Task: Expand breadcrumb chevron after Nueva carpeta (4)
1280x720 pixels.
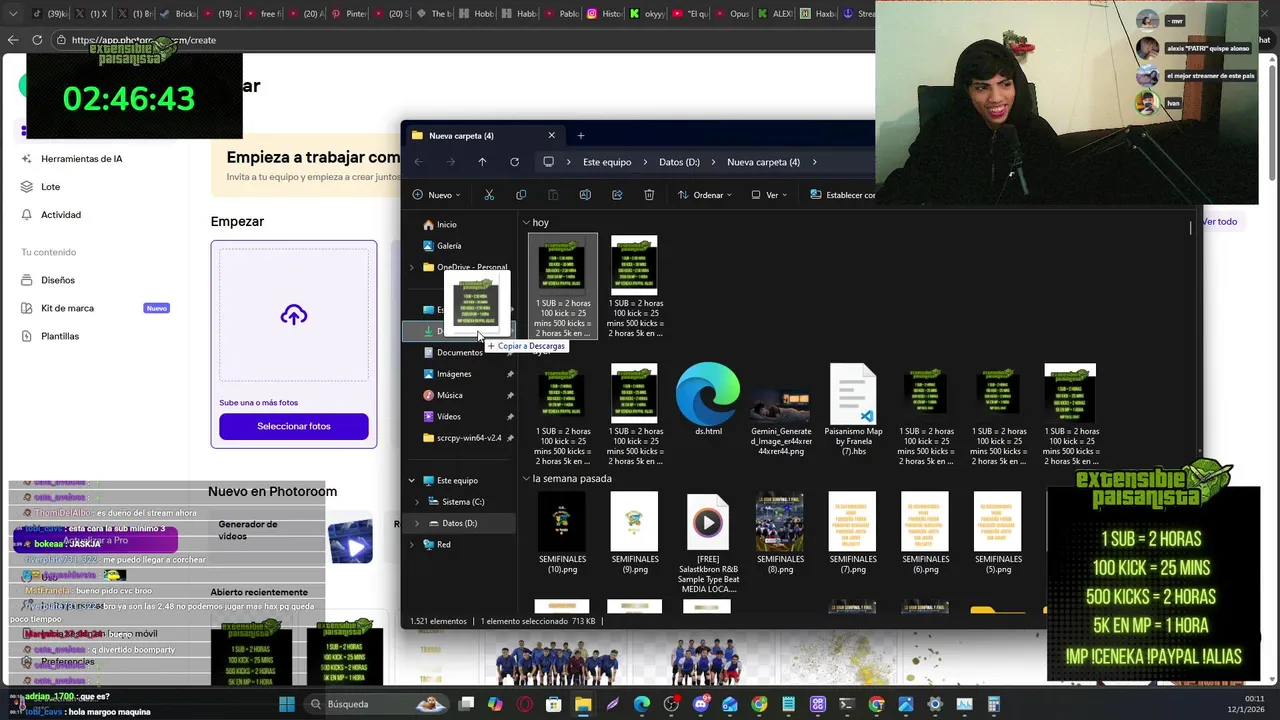Action: tap(814, 162)
